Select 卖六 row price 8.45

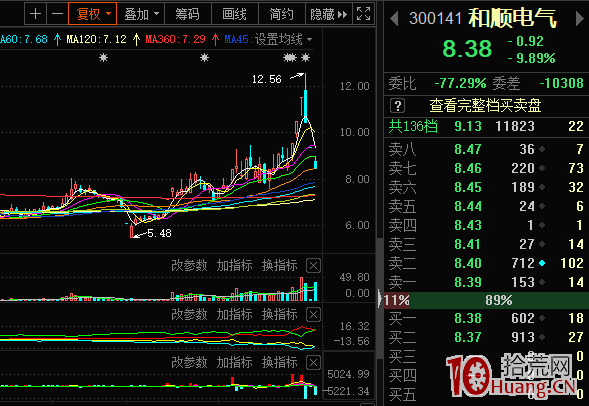[468, 187]
